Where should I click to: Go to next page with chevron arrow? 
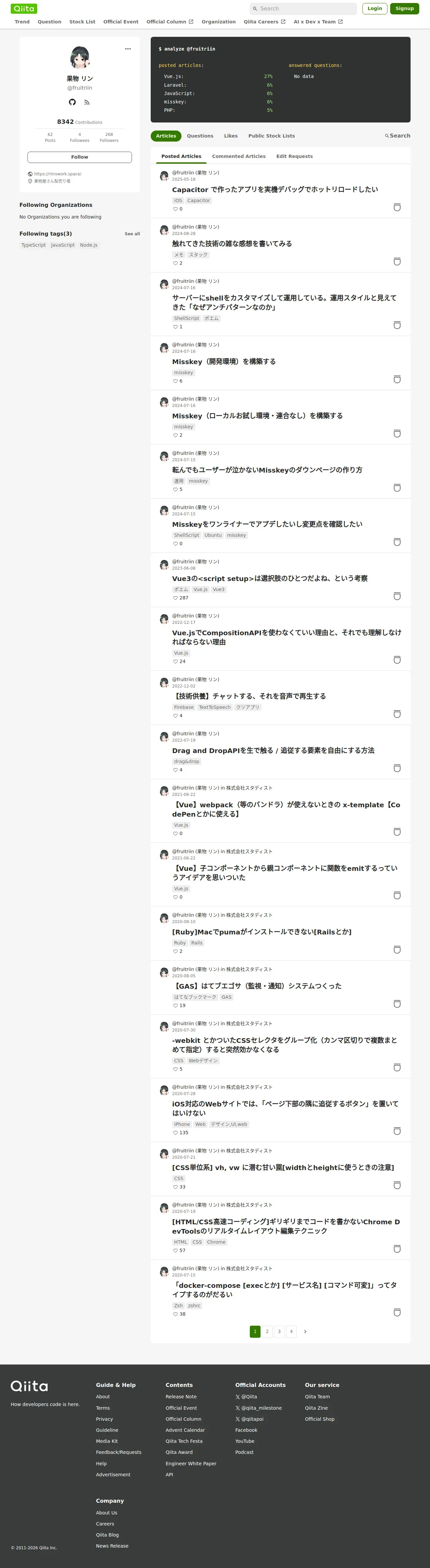click(305, 1331)
